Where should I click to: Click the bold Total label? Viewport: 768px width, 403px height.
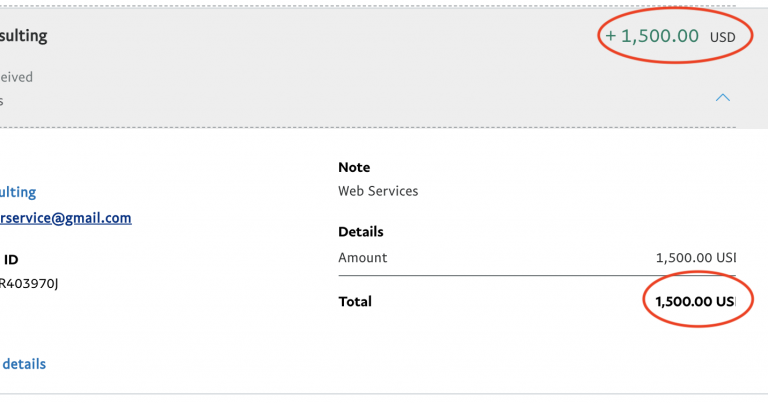coord(355,301)
